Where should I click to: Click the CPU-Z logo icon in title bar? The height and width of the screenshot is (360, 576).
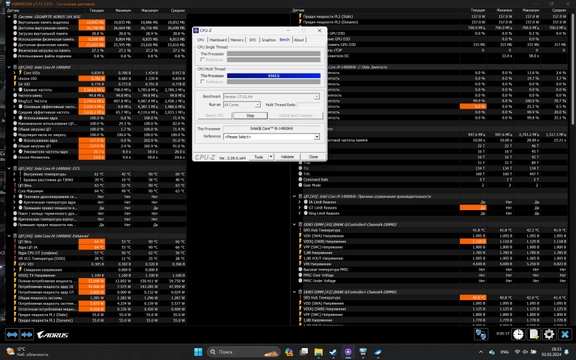[196, 30]
